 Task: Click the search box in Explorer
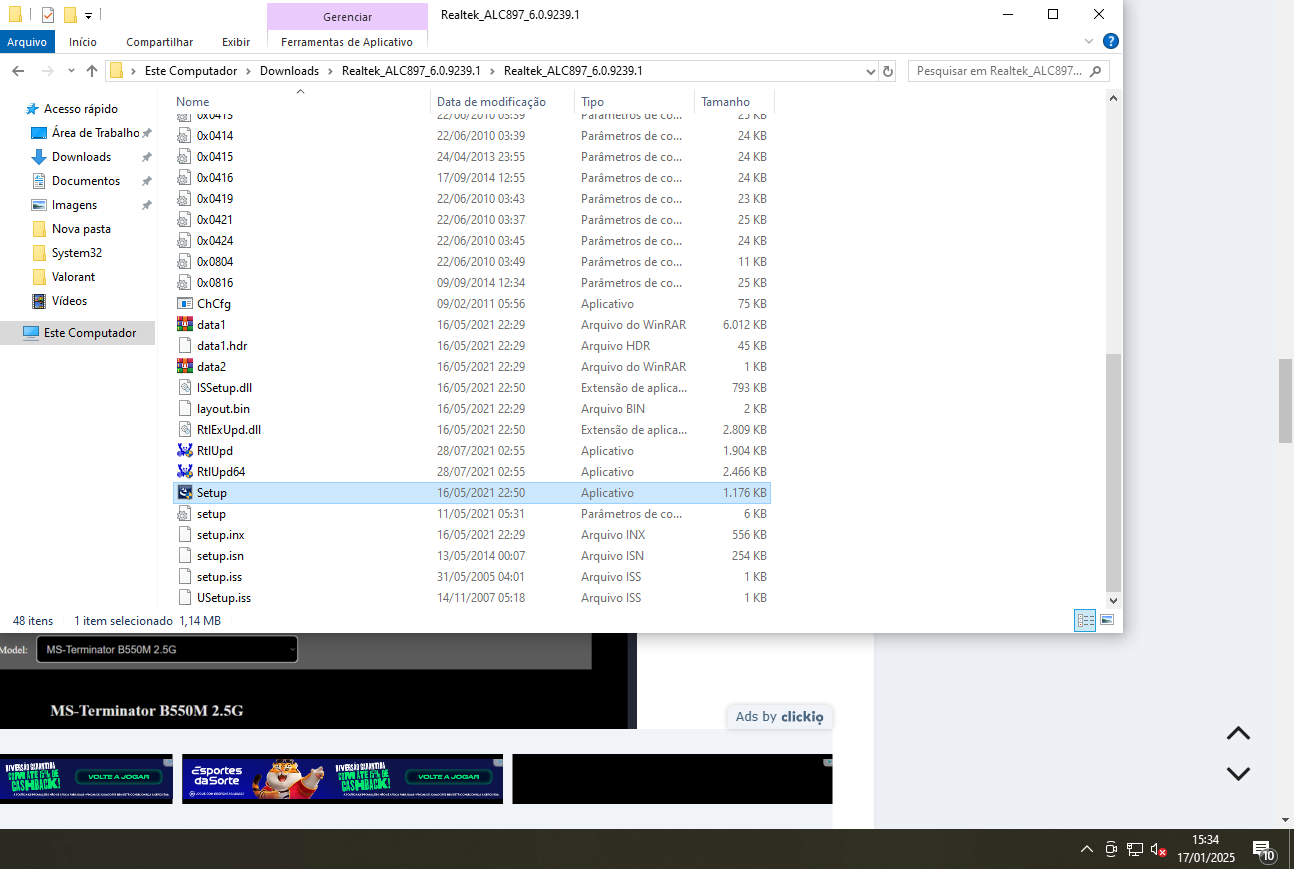pos(1008,71)
